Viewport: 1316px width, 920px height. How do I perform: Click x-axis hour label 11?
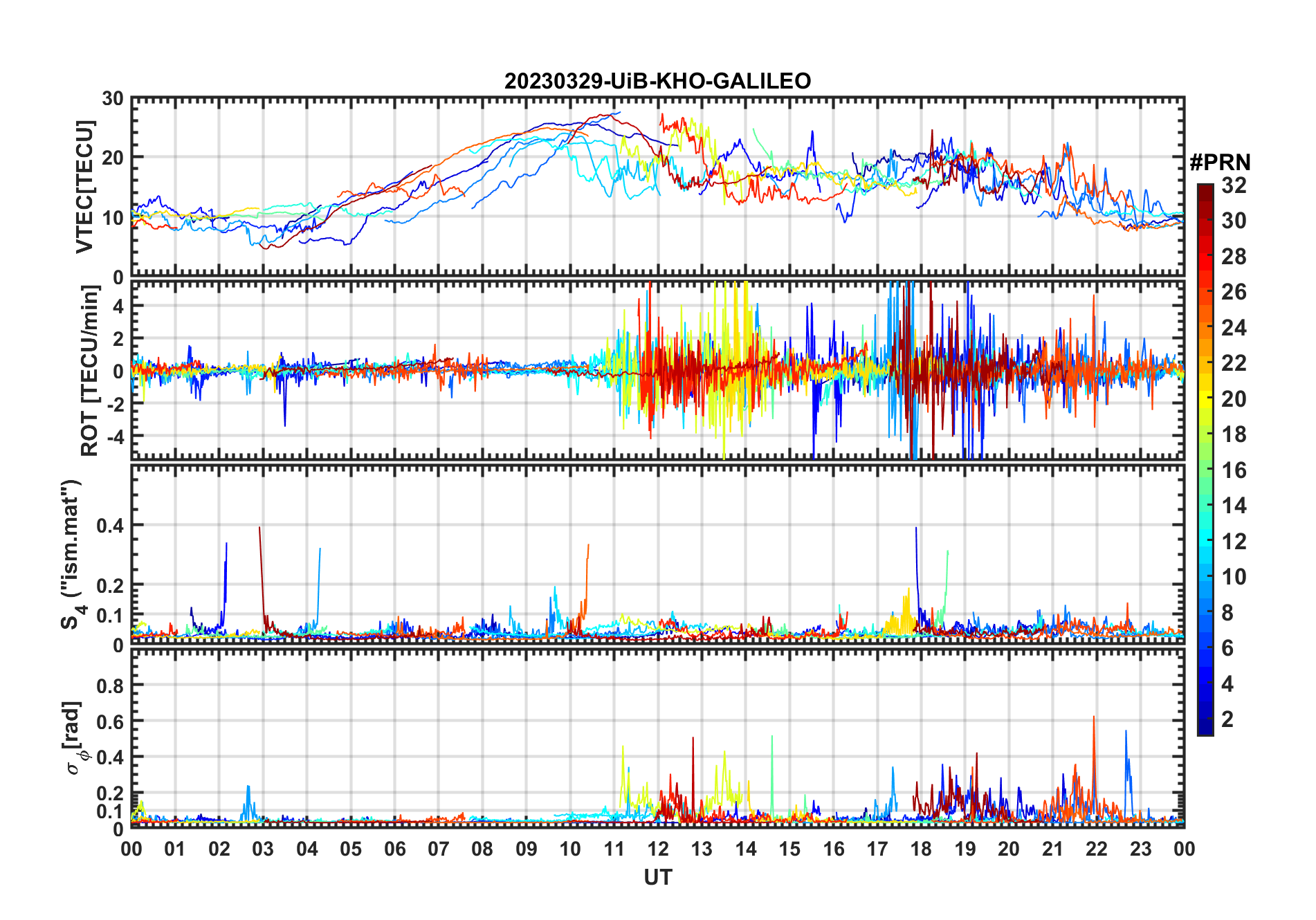[x=614, y=849]
